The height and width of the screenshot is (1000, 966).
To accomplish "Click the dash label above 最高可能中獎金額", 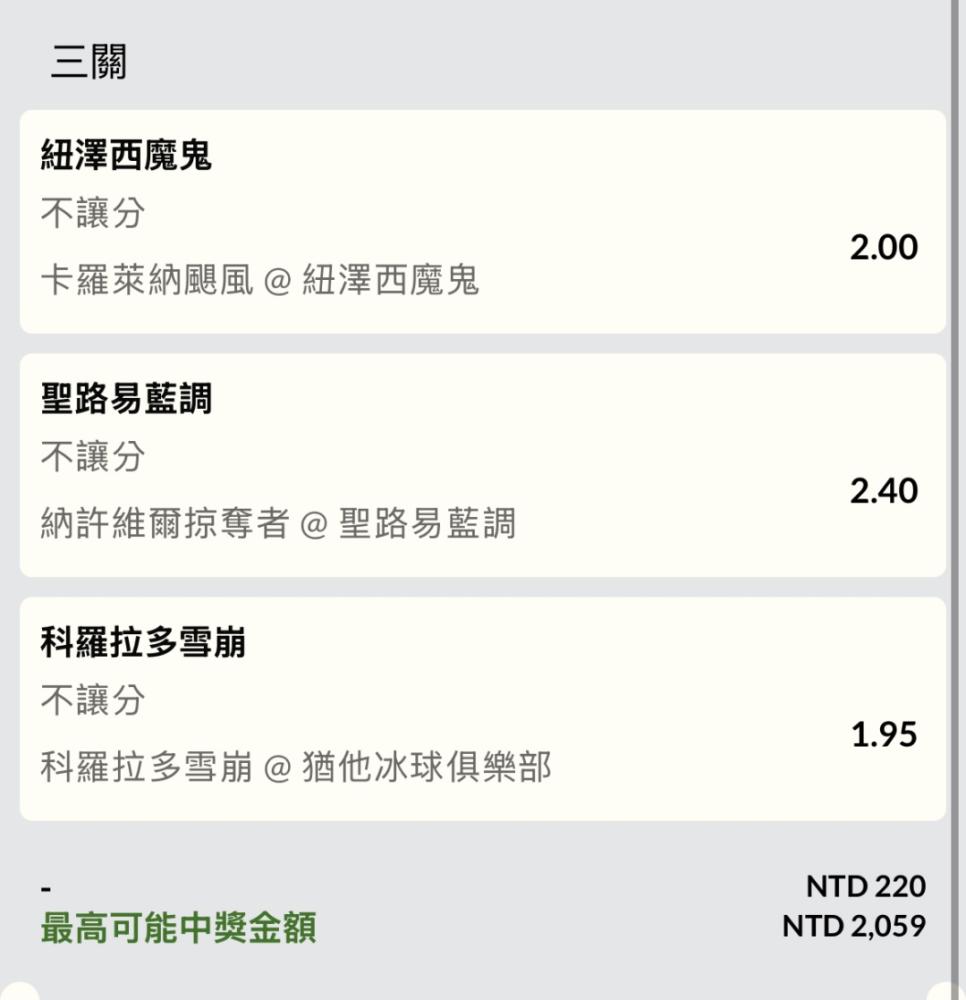I will pos(46,889).
